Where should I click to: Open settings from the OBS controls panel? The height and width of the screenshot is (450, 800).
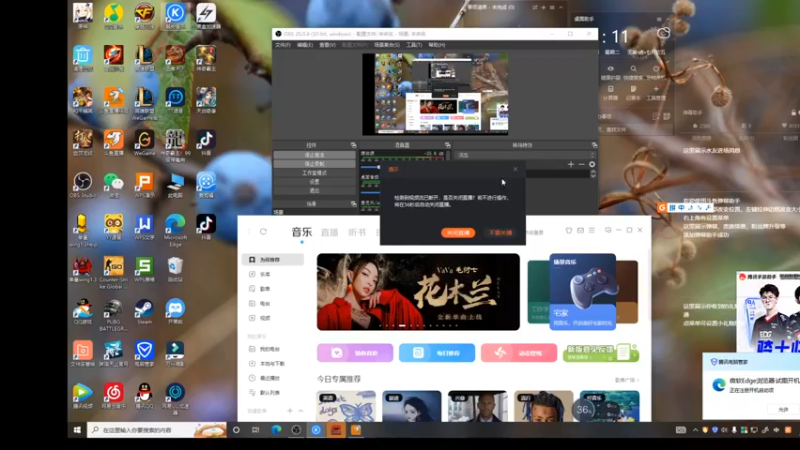(x=314, y=182)
